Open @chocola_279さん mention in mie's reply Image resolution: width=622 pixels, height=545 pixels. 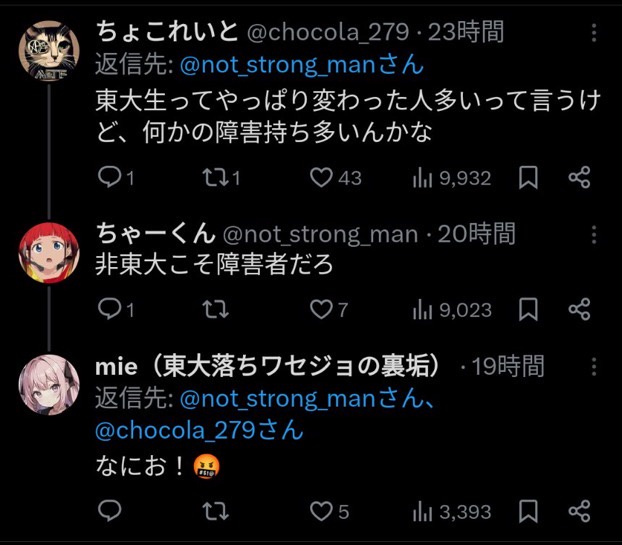[199, 430]
